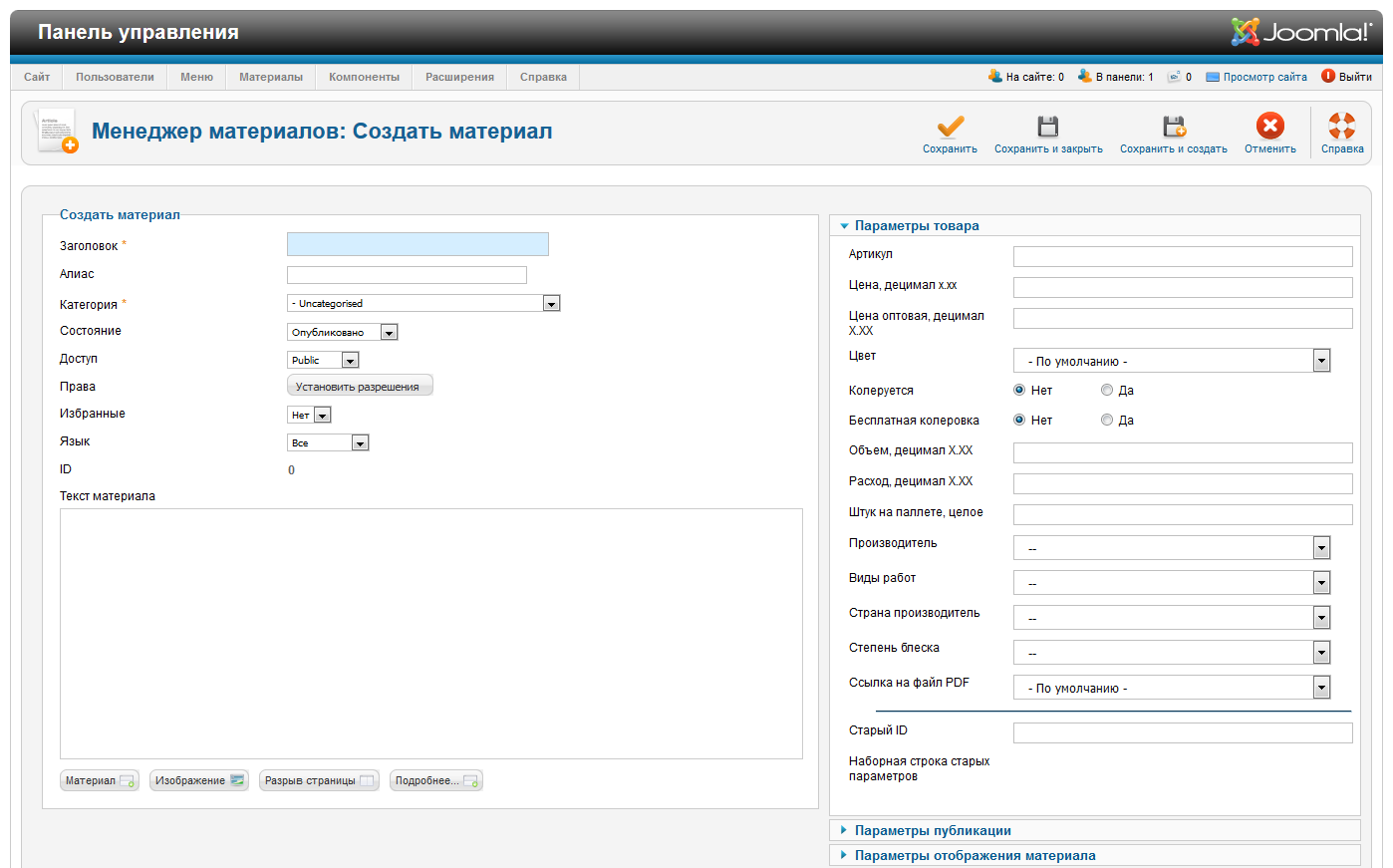Screen dimensions: 1393x868
Task: Open the Виды работ dropdown
Action: coord(1172,583)
